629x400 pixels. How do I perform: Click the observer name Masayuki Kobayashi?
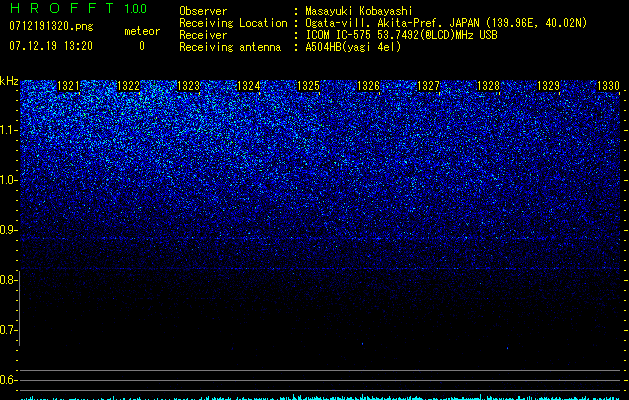(359, 11)
